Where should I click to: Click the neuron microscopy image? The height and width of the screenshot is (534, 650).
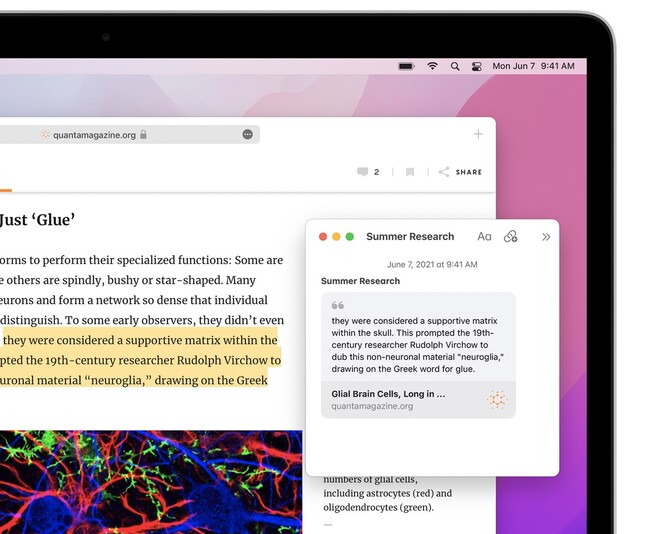click(x=151, y=482)
